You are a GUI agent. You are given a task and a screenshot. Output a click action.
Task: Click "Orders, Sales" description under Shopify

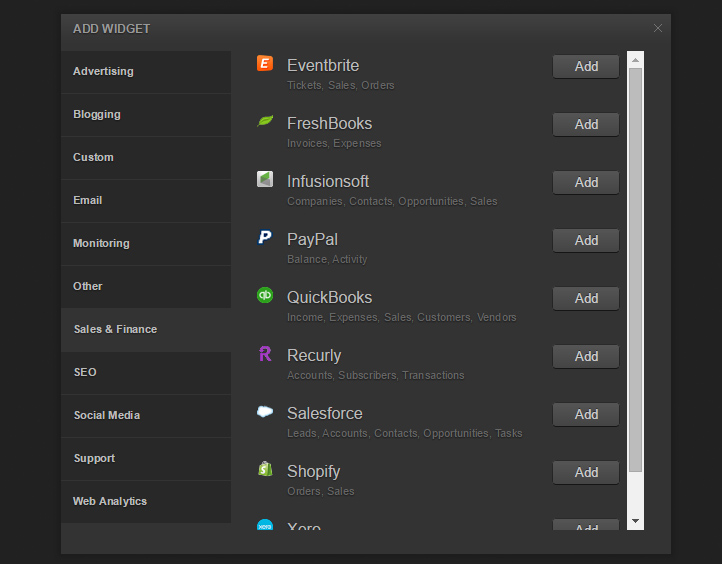[320, 491]
